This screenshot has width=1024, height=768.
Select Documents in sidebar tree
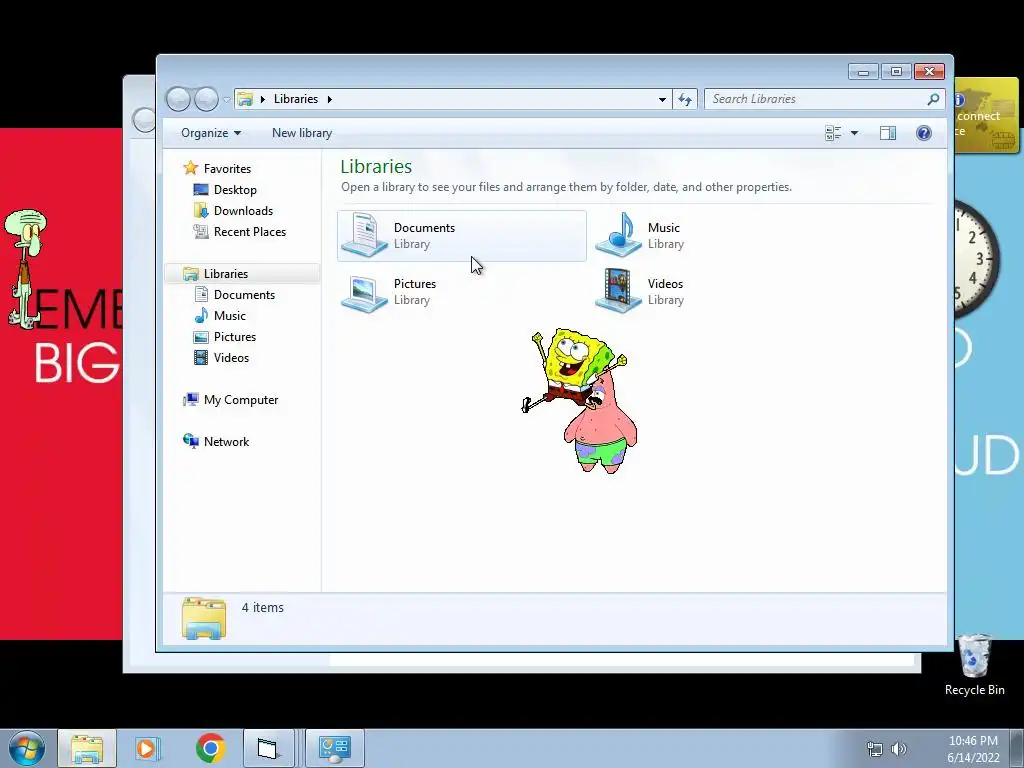pos(244,295)
